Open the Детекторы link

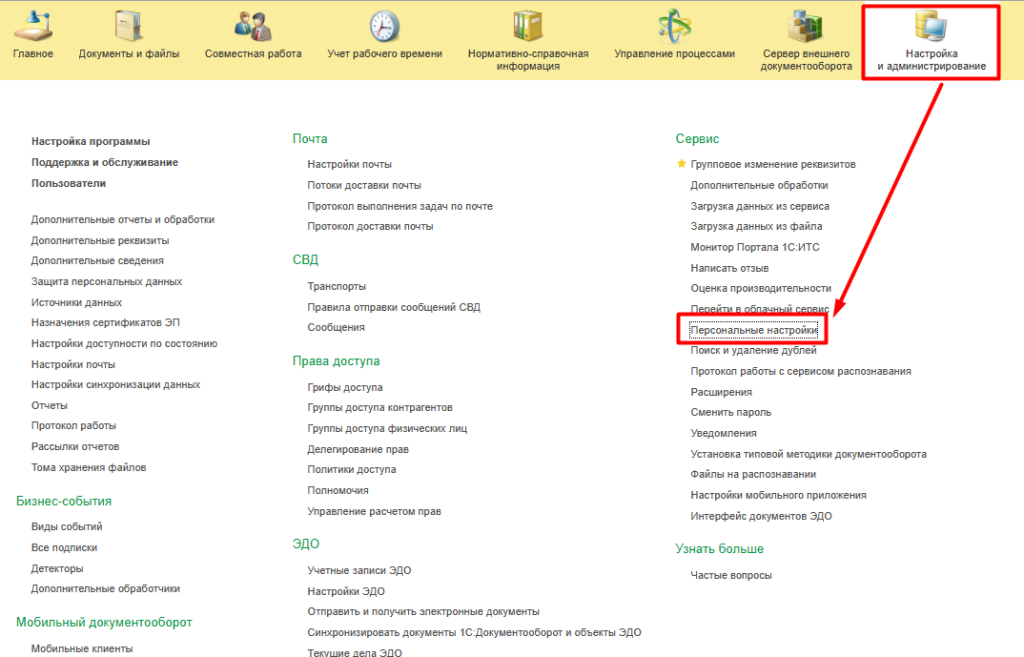pyautogui.click(x=57, y=568)
